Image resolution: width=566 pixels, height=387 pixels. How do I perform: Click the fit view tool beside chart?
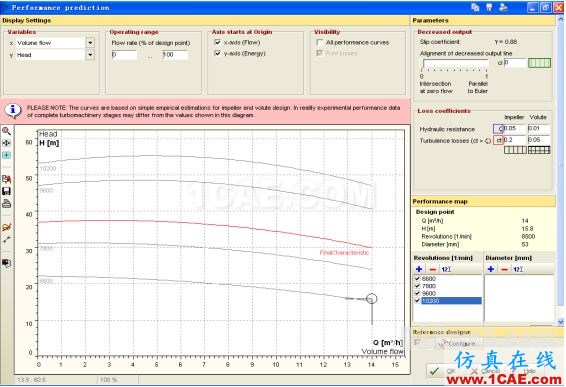click(6, 155)
